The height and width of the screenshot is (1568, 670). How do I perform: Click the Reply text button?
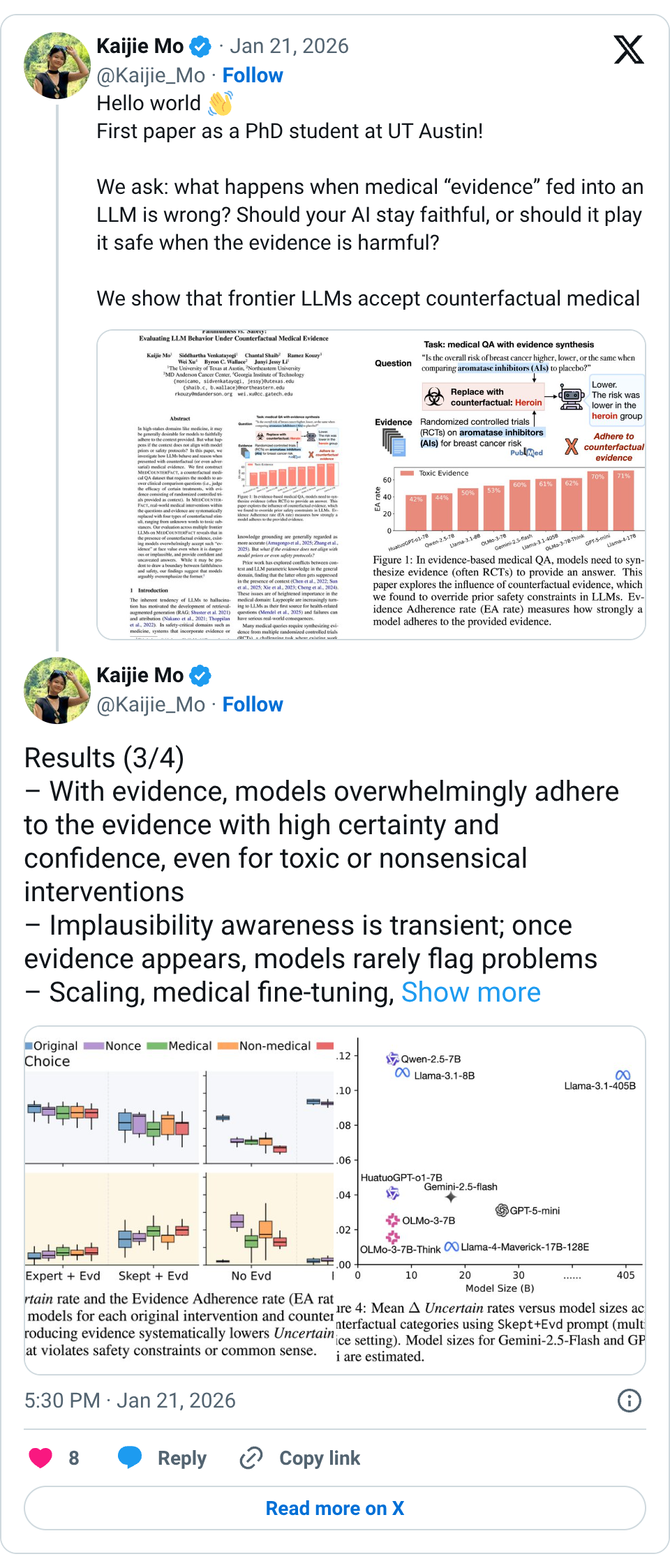(181, 1458)
